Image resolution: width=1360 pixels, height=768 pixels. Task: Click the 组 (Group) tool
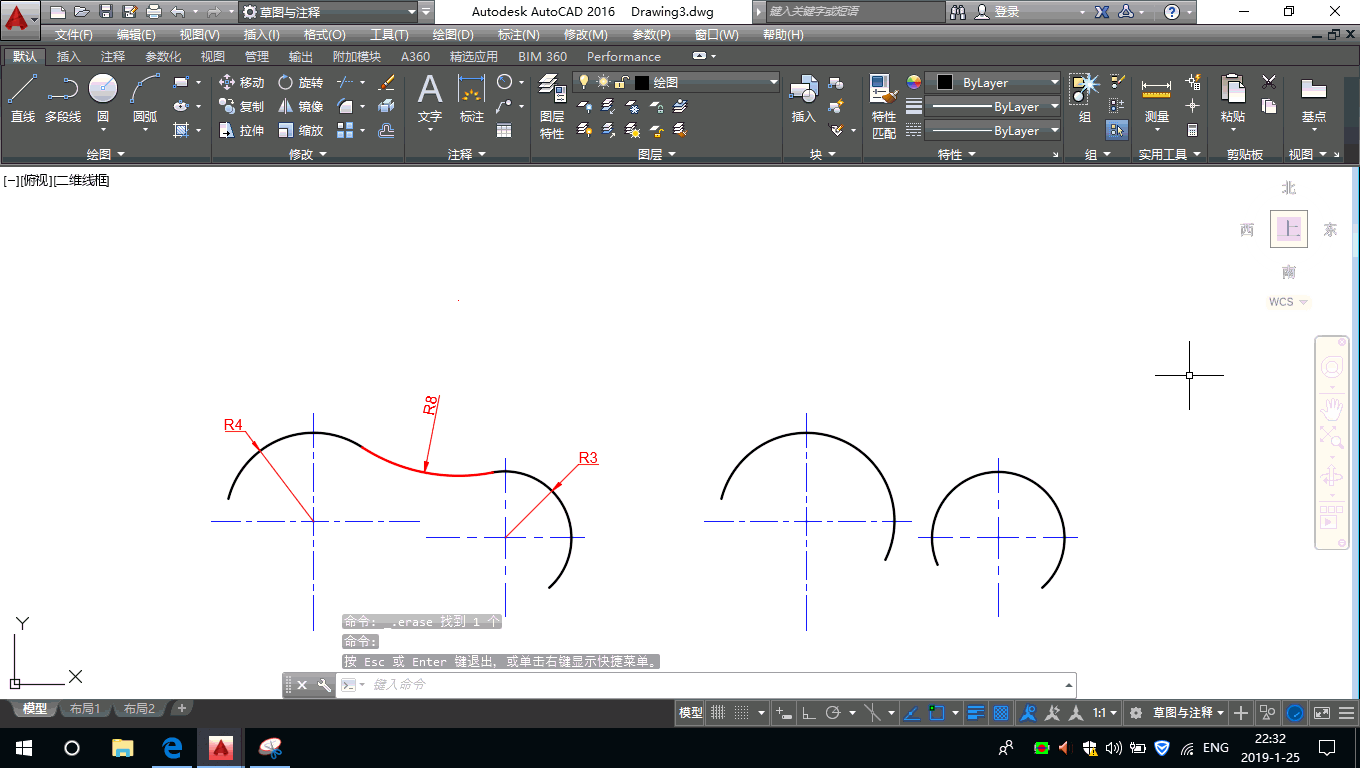pos(1085,98)
